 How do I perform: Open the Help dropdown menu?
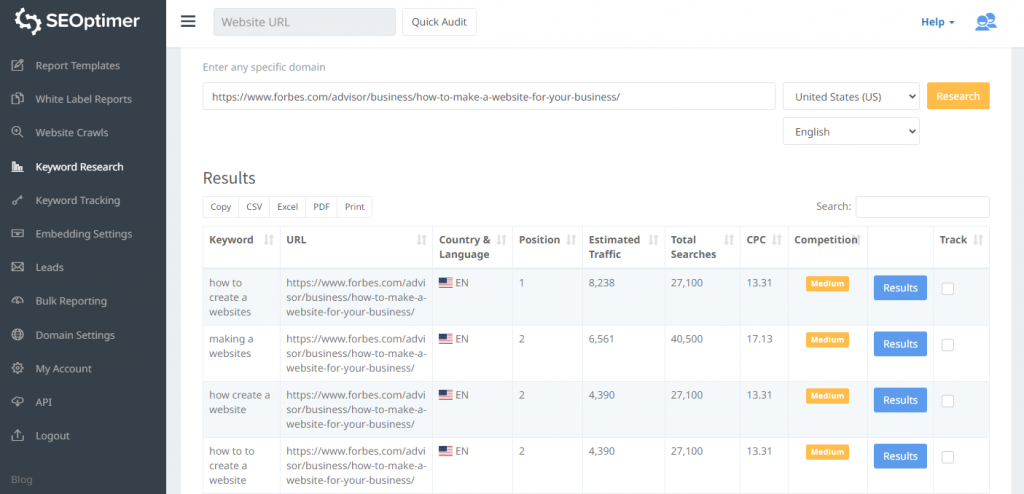pyautogui.click(x=937, y=22)
